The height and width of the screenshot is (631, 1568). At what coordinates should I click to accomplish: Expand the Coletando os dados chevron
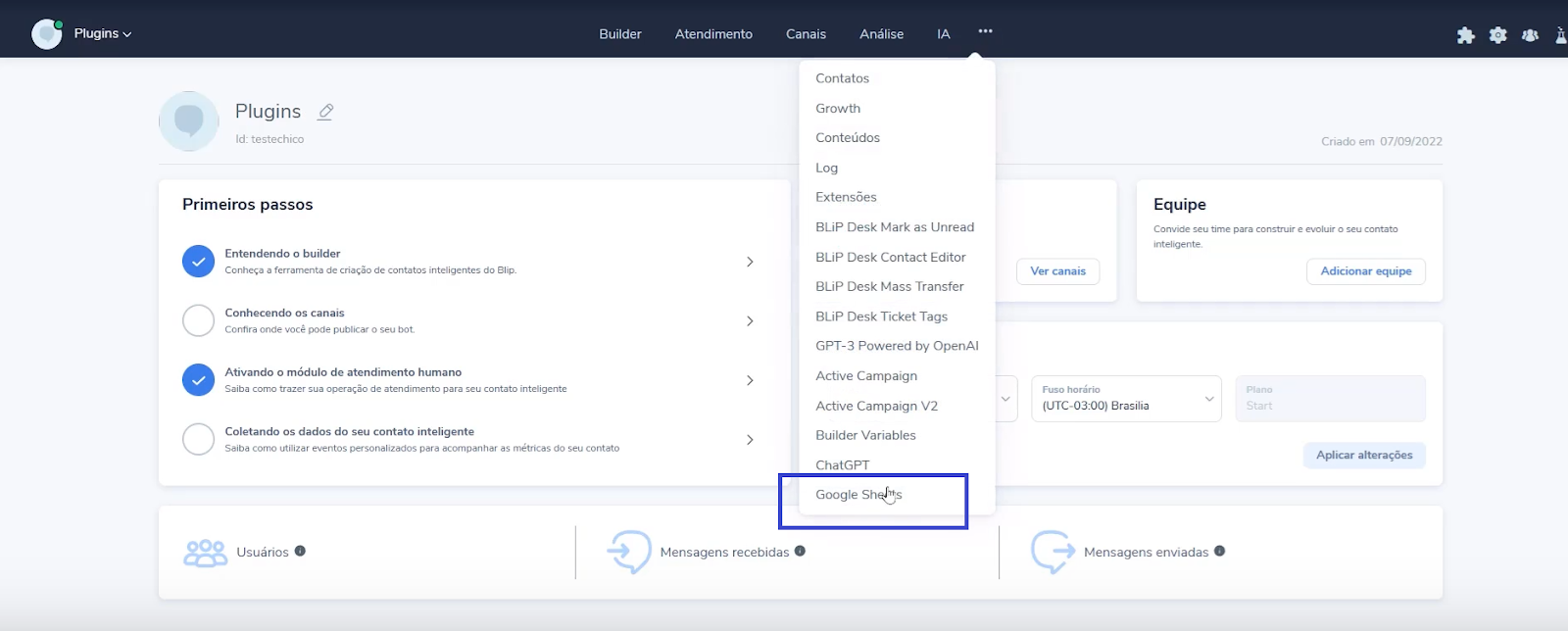[x=750, y=439]
